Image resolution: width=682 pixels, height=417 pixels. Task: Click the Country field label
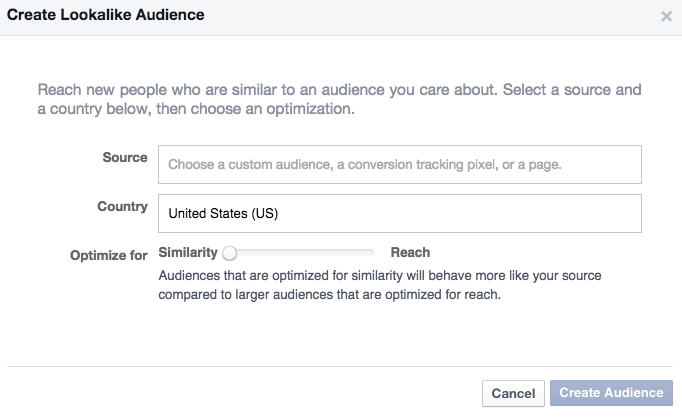(x=122, y=206)
